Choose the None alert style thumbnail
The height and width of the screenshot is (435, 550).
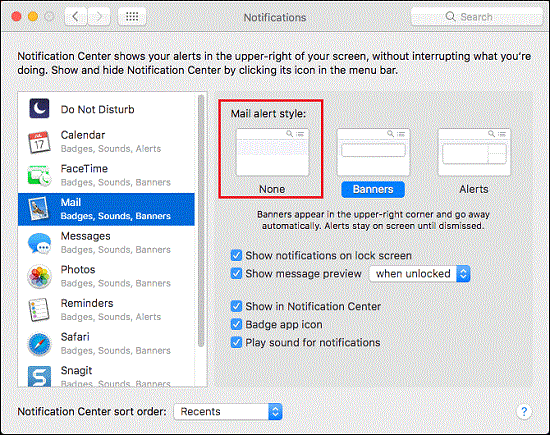272,152
